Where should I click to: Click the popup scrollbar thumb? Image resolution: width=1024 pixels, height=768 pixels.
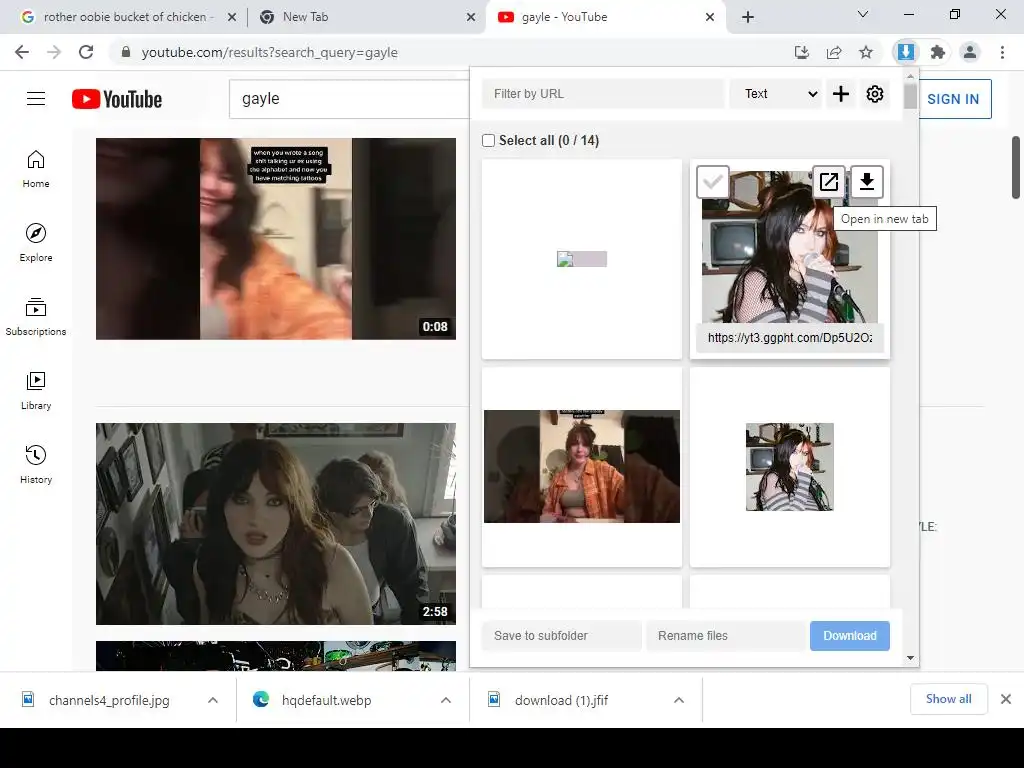tap(910, 97)
